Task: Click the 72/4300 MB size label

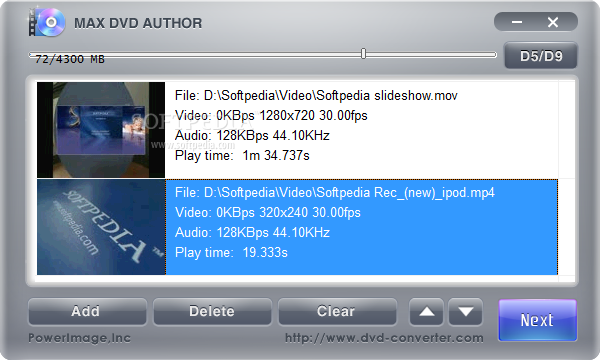Action: 70,59
